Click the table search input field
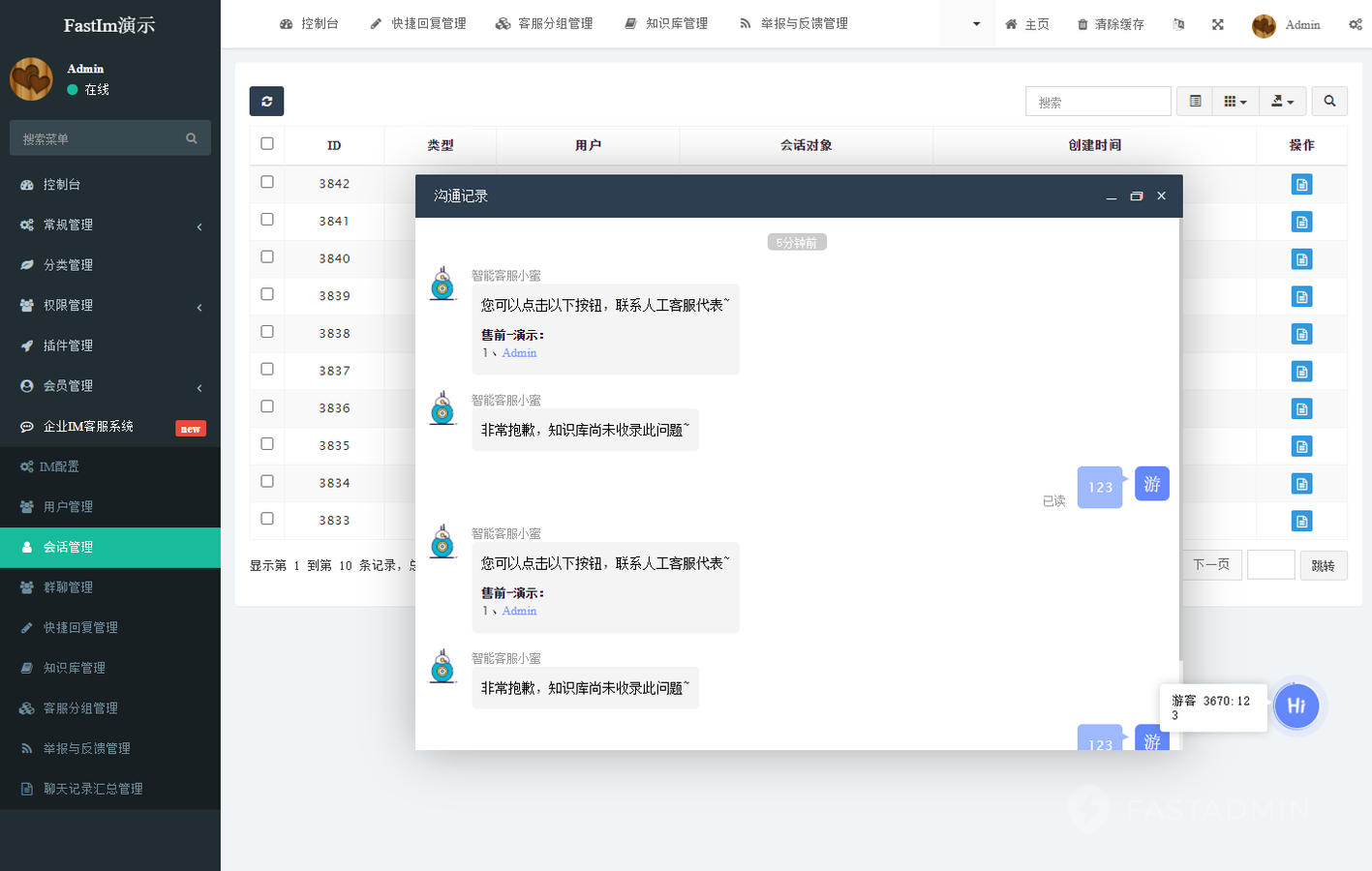1372x871 pixels. point(1098,102)
